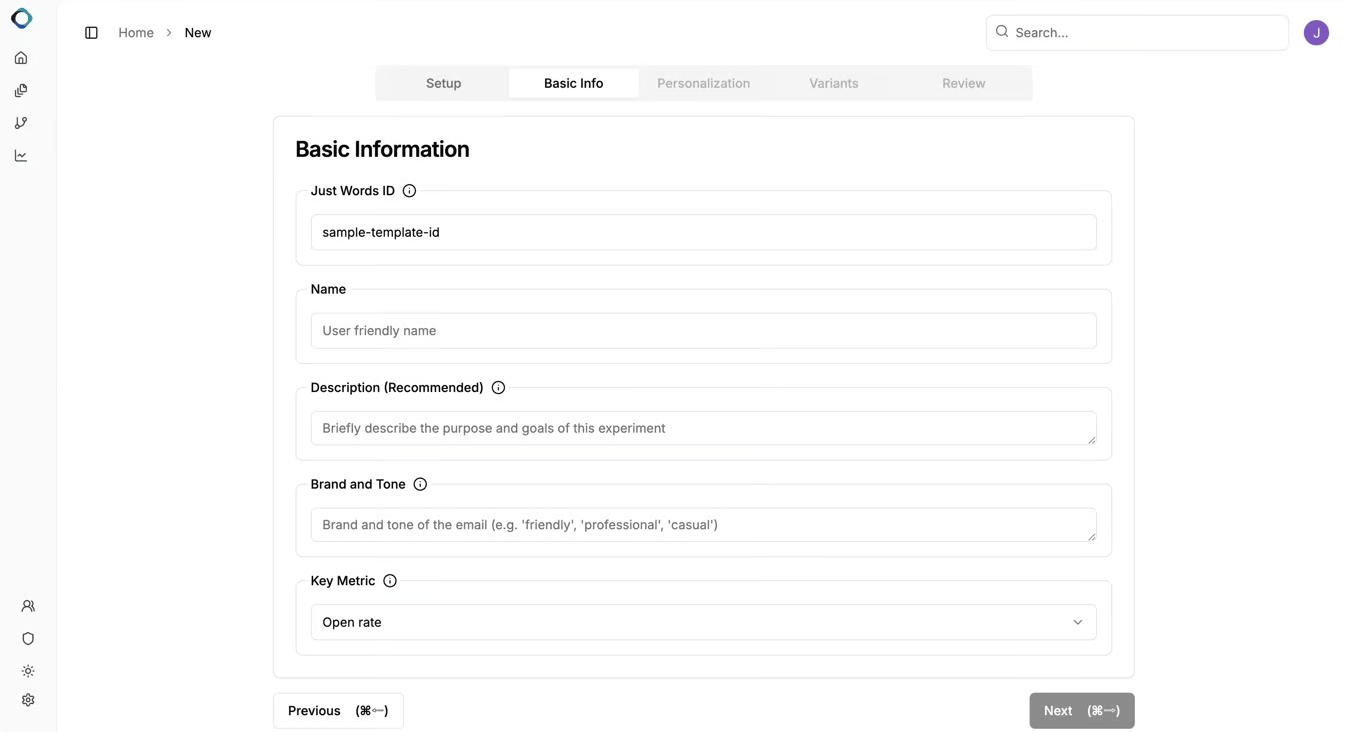Click the Previous button
1345x732 pixels.
point(338,711)
